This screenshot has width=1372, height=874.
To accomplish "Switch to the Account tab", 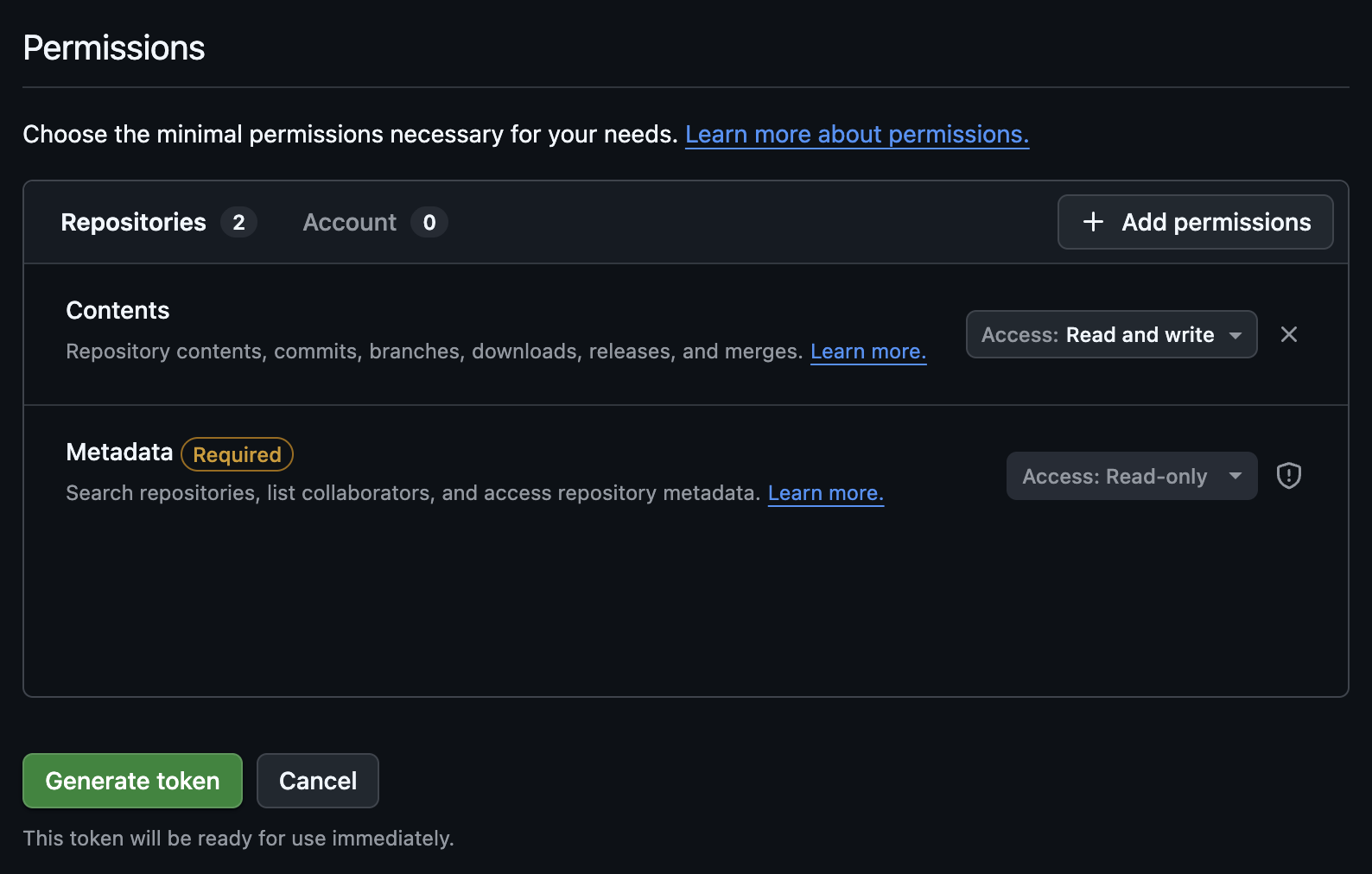I will [374, 222].
